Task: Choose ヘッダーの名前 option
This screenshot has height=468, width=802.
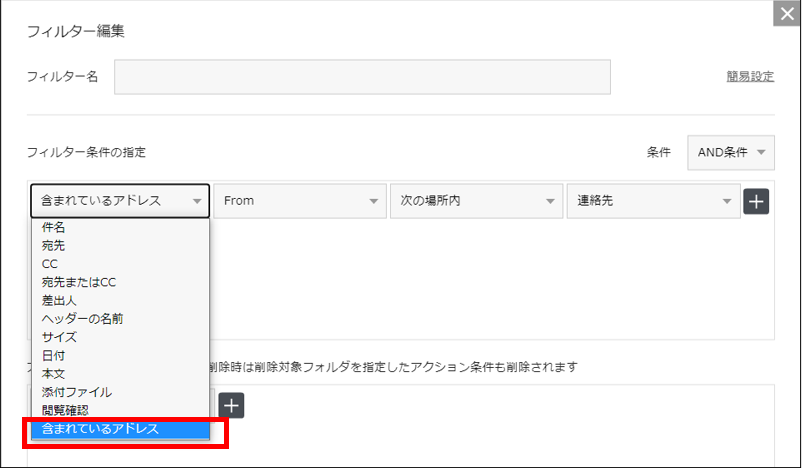Action: point(83,318)
